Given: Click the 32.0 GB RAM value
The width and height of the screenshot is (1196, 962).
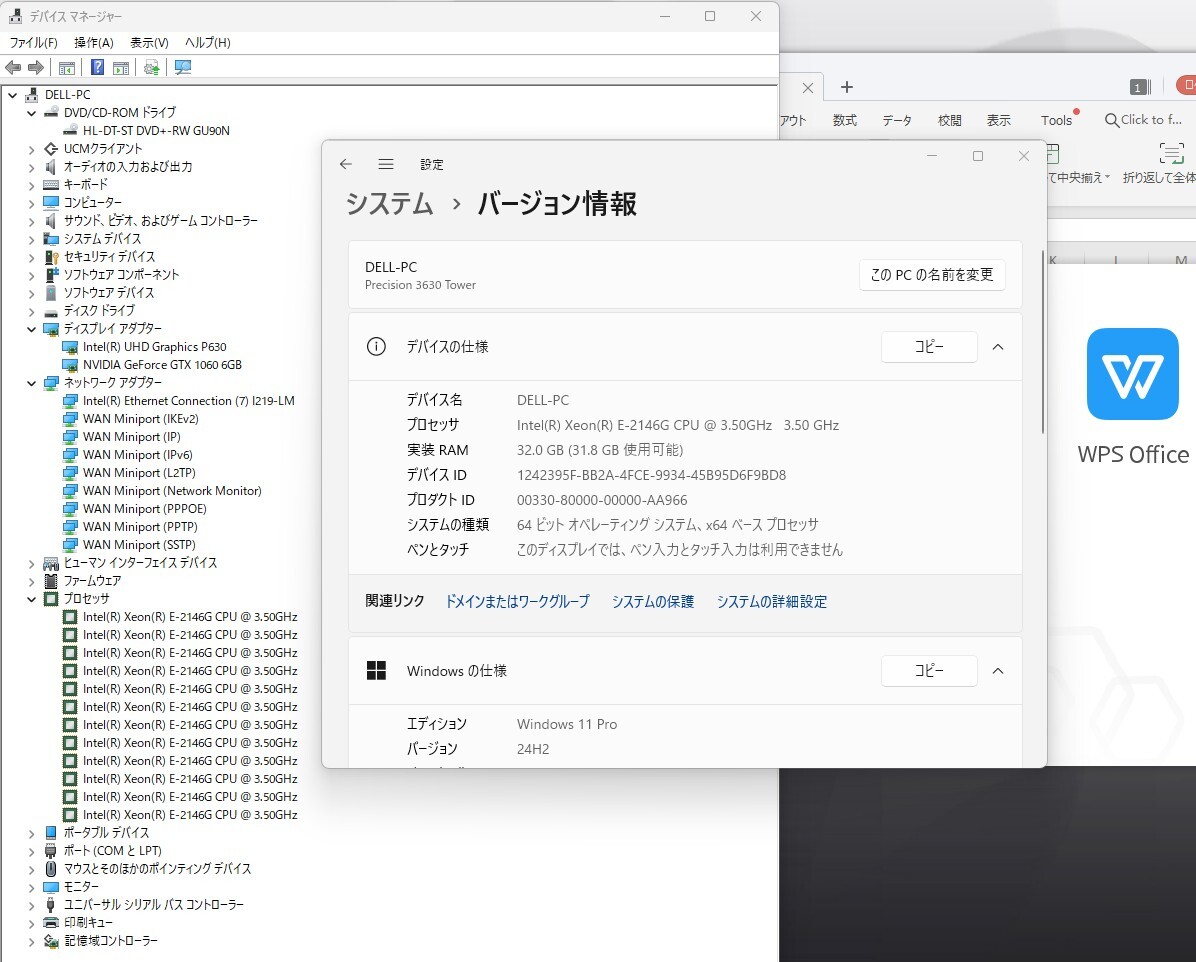Looking at the screenshot, I should [600, 449].
